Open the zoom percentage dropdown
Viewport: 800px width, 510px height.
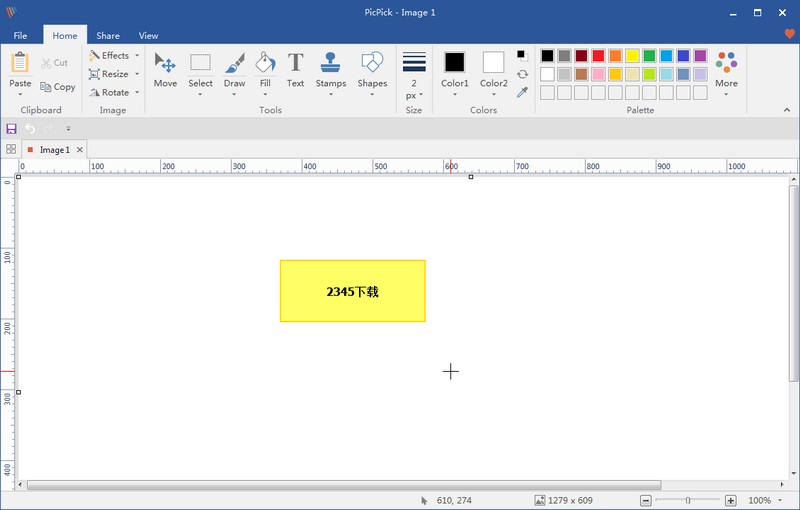click(780, 500)
